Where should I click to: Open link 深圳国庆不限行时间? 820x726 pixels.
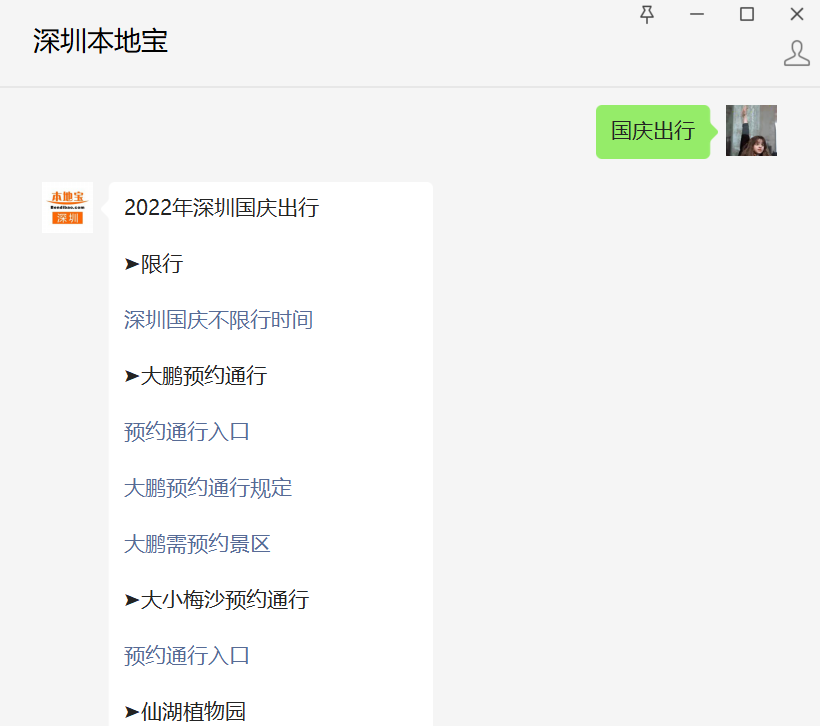tap(219, 320)
